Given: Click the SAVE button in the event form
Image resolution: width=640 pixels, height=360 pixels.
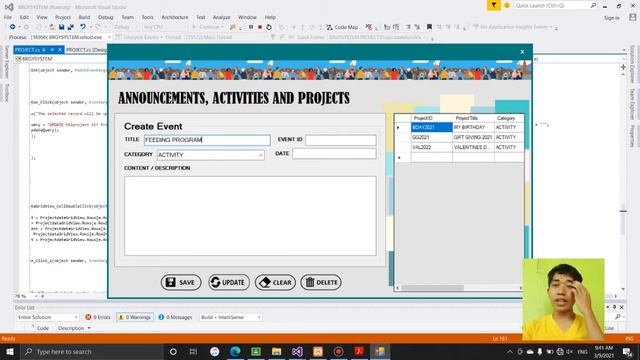Looking at the screenshot, I should [181, 282].
